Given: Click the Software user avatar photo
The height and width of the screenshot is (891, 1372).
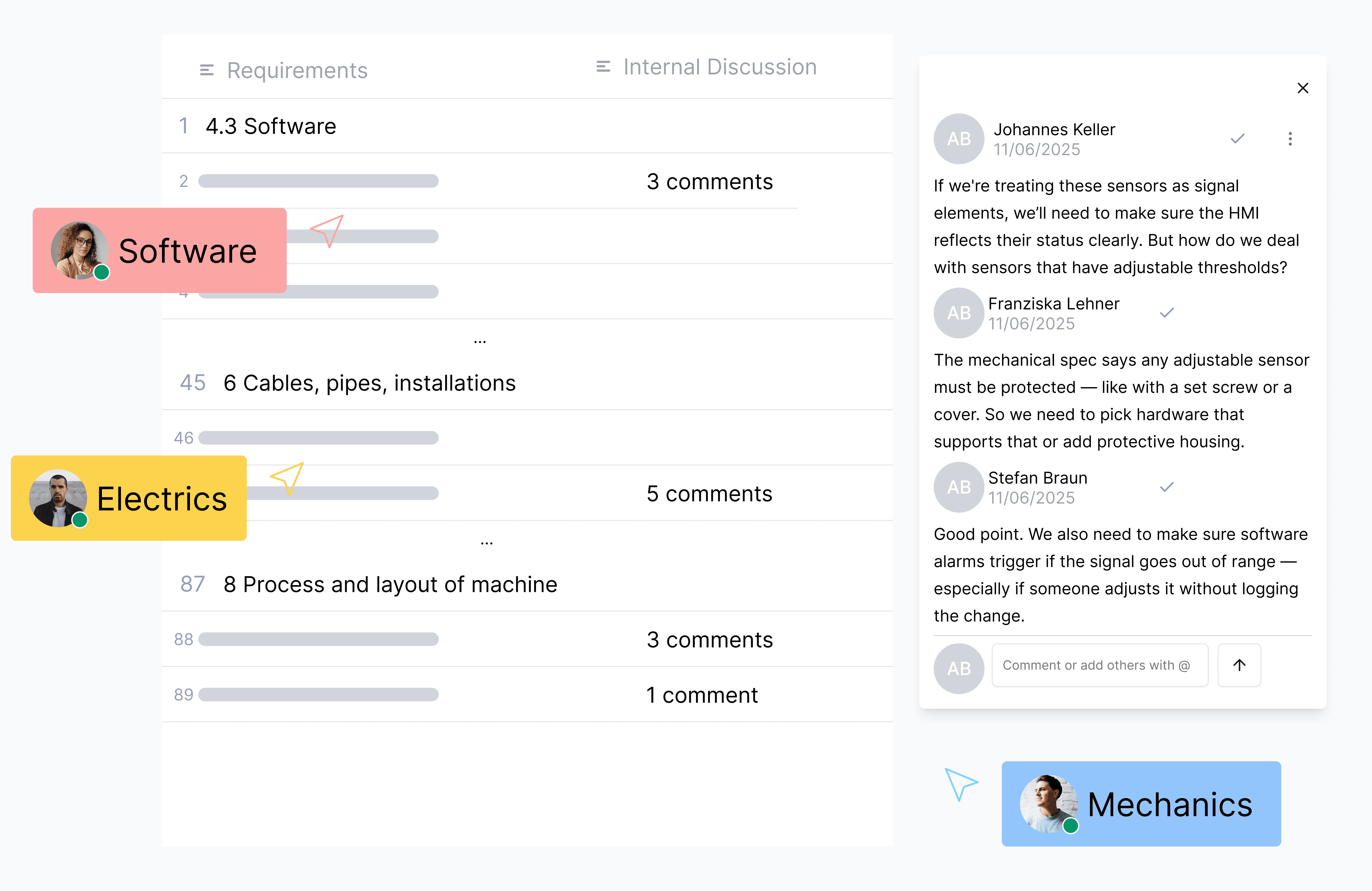Looking at the screenshot, I should pos(79,250).
